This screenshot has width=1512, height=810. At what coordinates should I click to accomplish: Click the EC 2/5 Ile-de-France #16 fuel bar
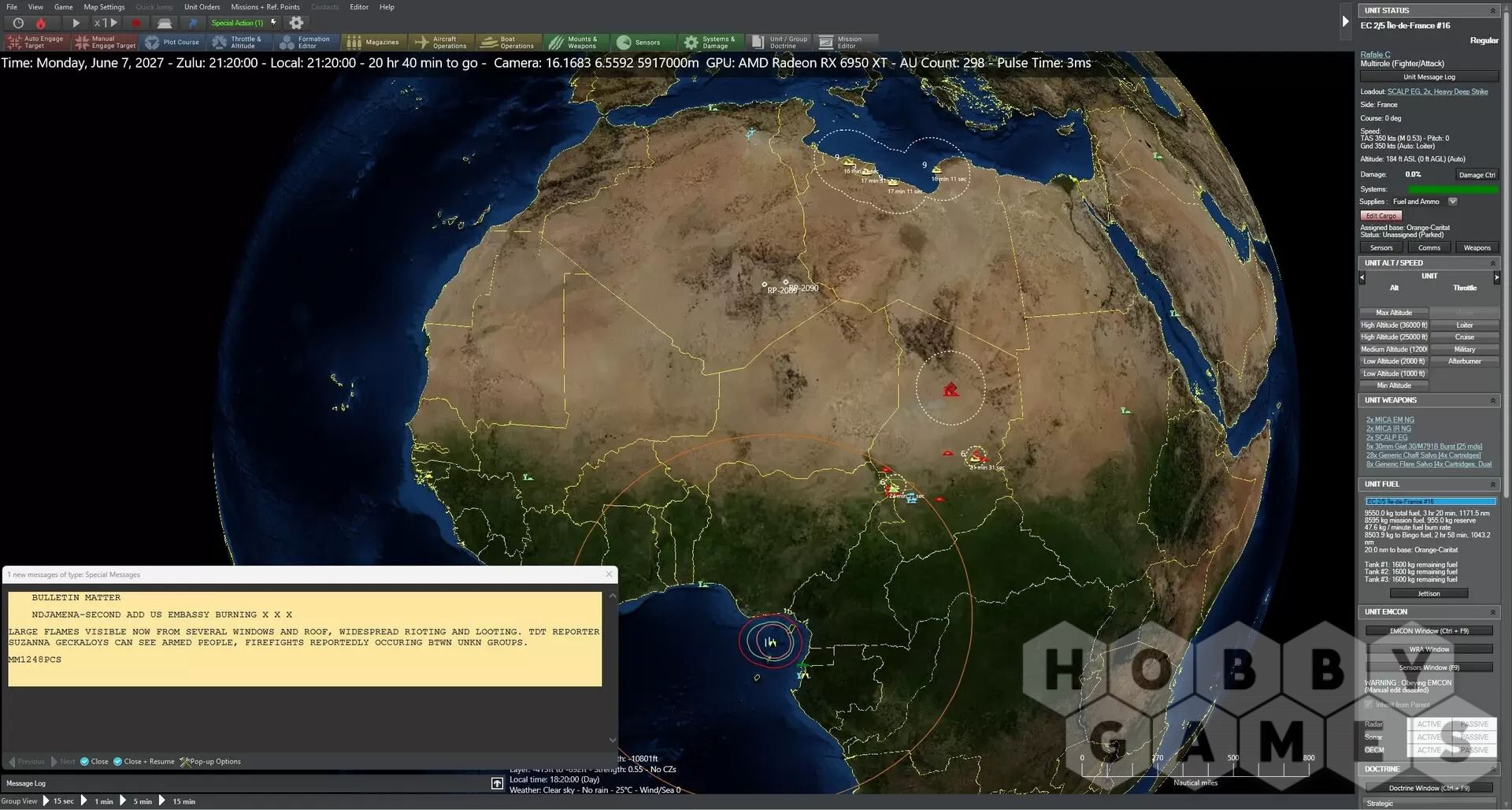pyautogui.click(x=1430, y=502)
